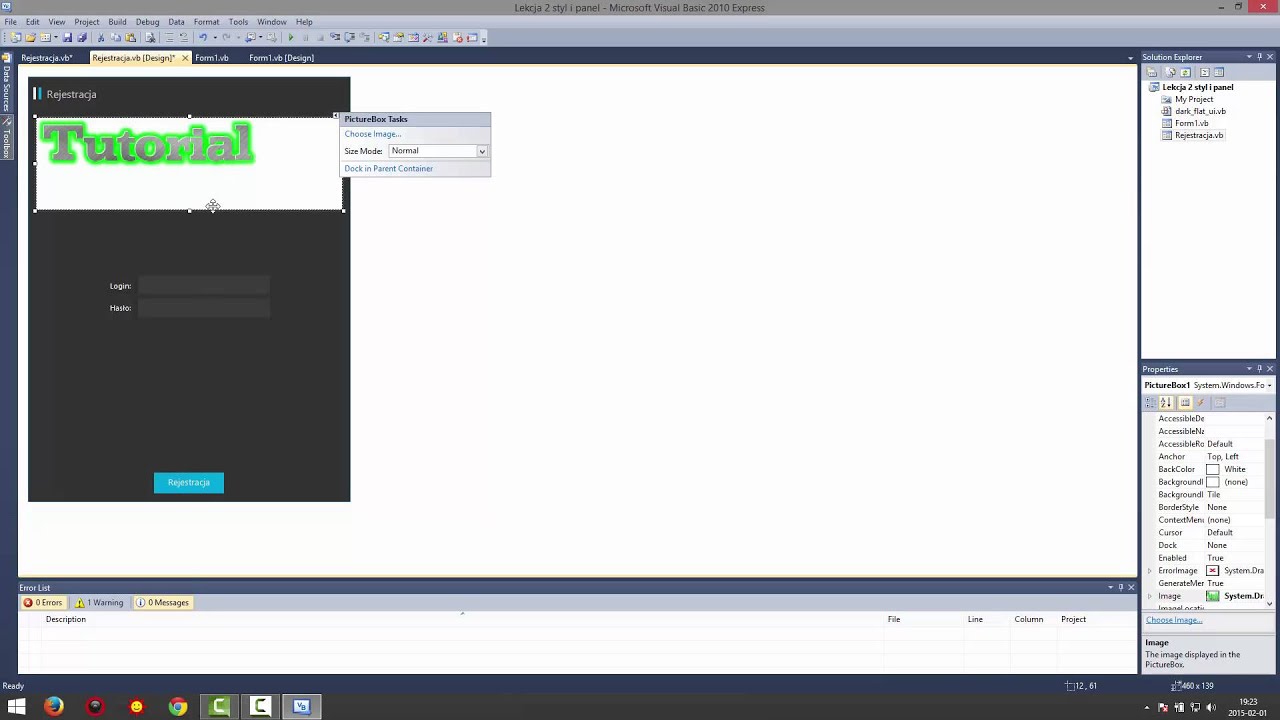
Task: Click Dock in Parent Container link
Action: pyautogui.click(x=388, y=169)
